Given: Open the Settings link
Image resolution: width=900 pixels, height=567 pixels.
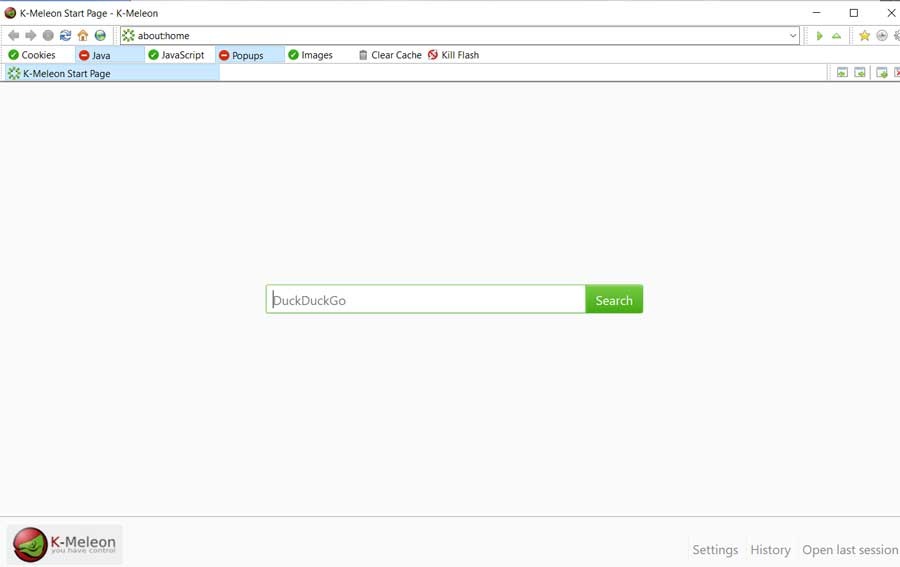Looking at the screenshot, I should [715, 550].
